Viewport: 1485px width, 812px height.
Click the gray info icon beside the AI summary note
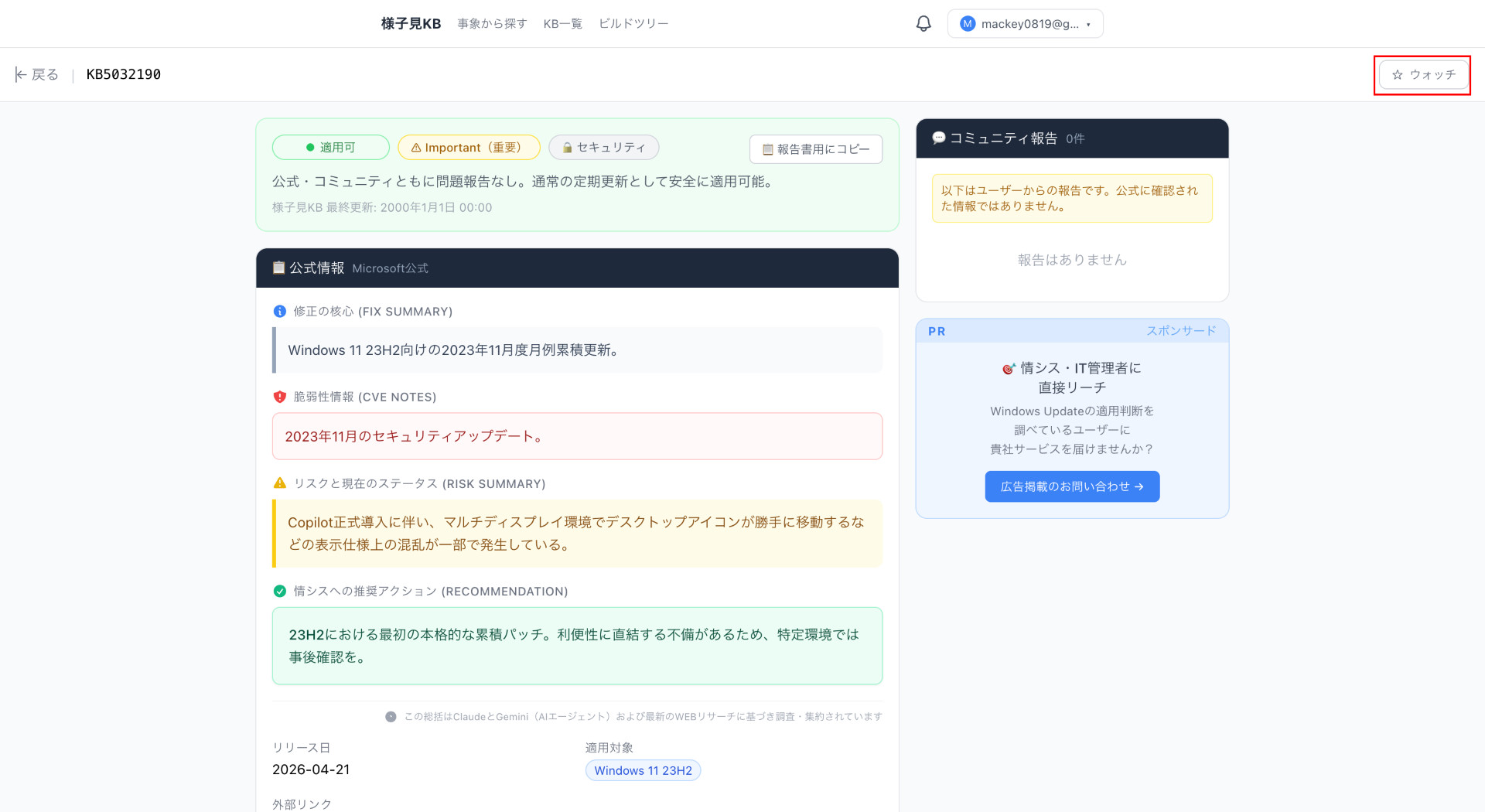coord(391,717)
